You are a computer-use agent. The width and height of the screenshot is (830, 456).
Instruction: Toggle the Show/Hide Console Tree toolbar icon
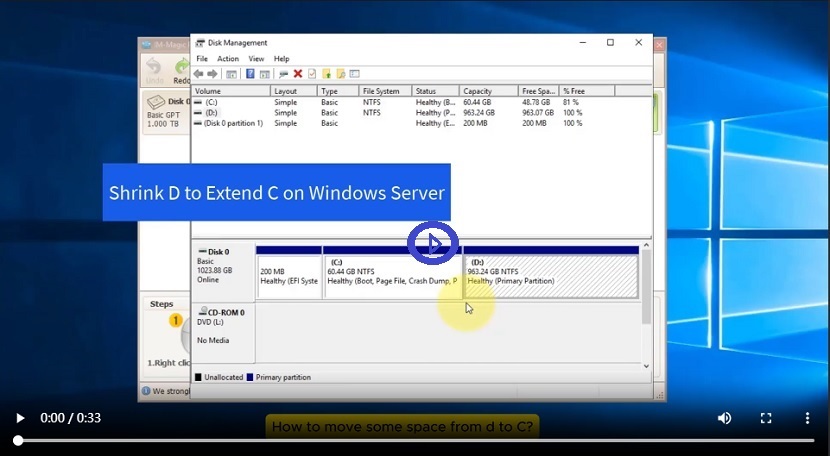tap(231, 74)
